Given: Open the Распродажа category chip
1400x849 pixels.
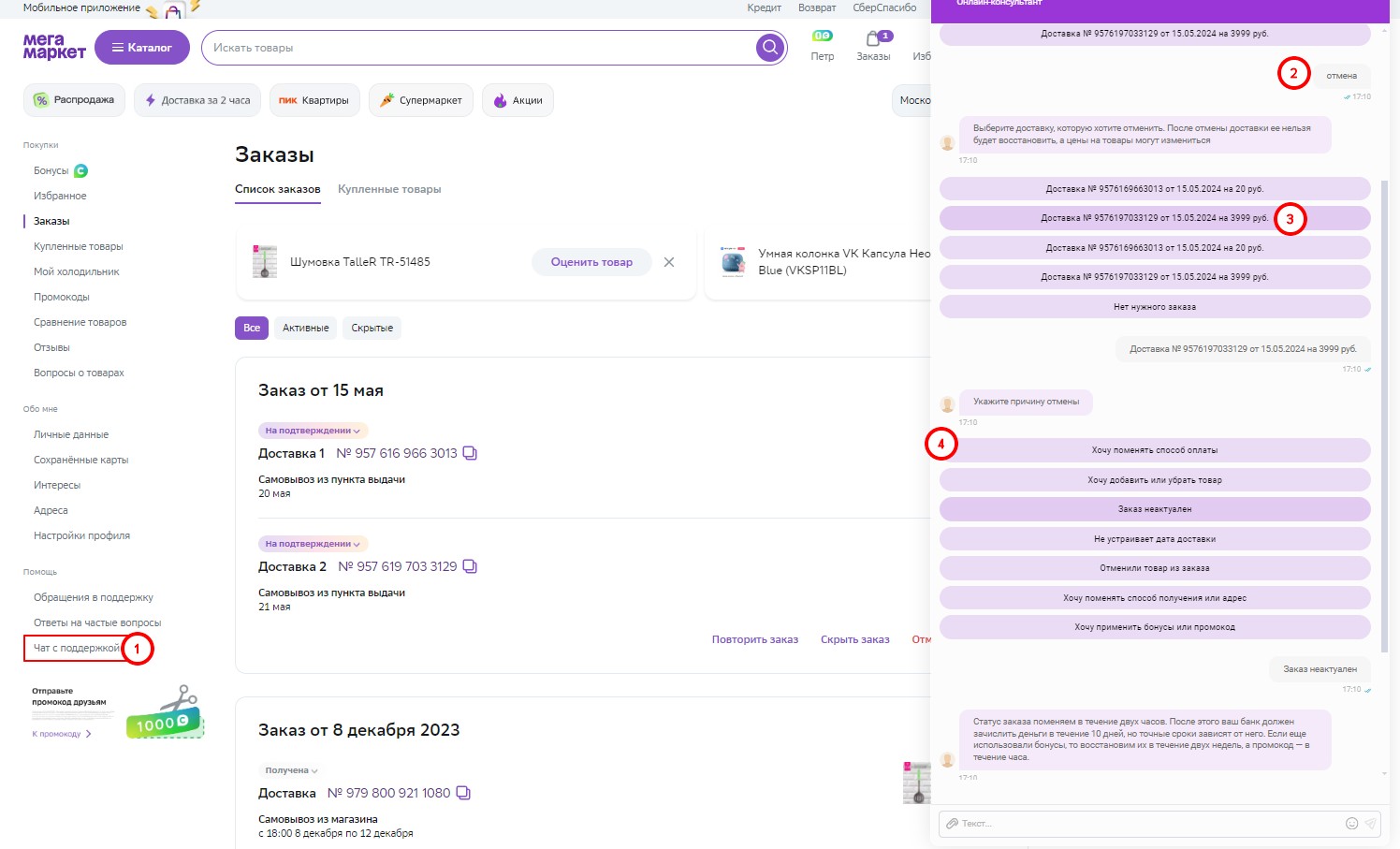Looking at the screenshot, I should coord(74,100).
